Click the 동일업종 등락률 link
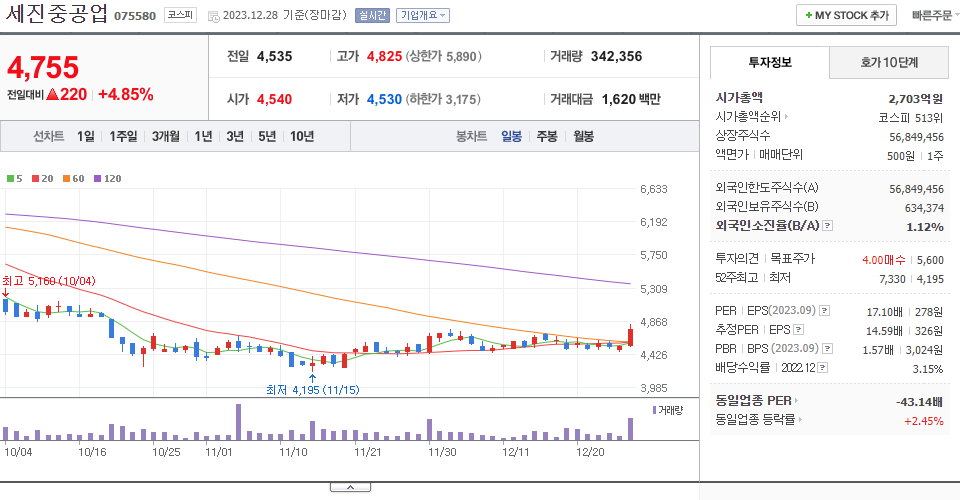The height and width of the screenshot is (500, 960). pyautogui.click(x=755, y=420)
